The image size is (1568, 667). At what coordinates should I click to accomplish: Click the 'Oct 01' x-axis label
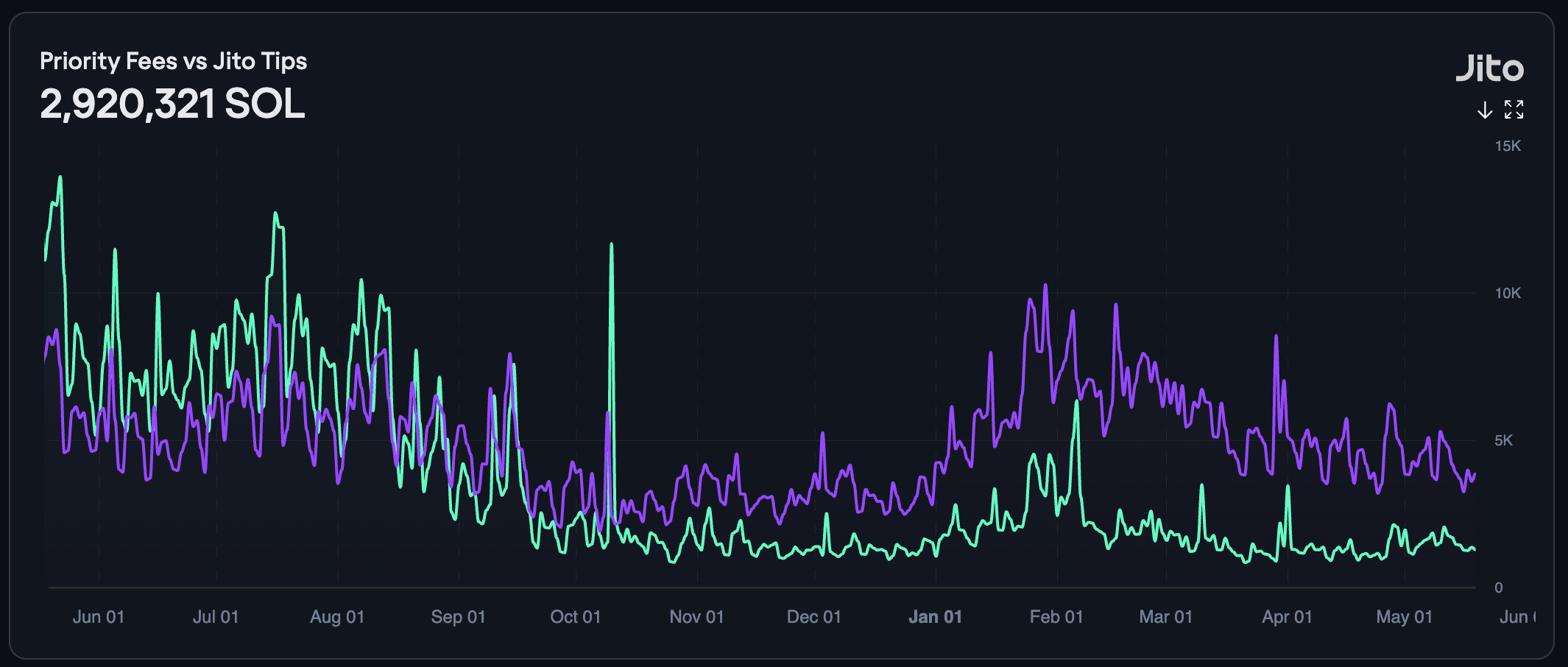click(x=576, y=617)
